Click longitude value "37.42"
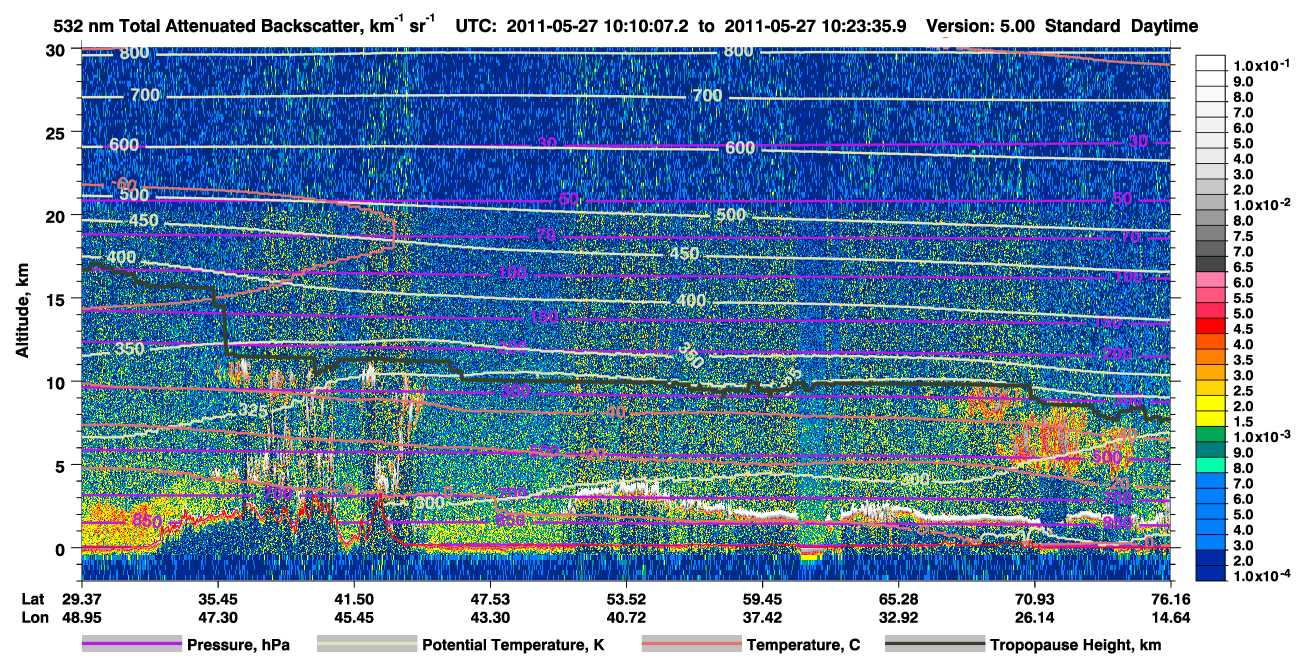Viewport: 1300px width, 667px height. coord(762,618)
